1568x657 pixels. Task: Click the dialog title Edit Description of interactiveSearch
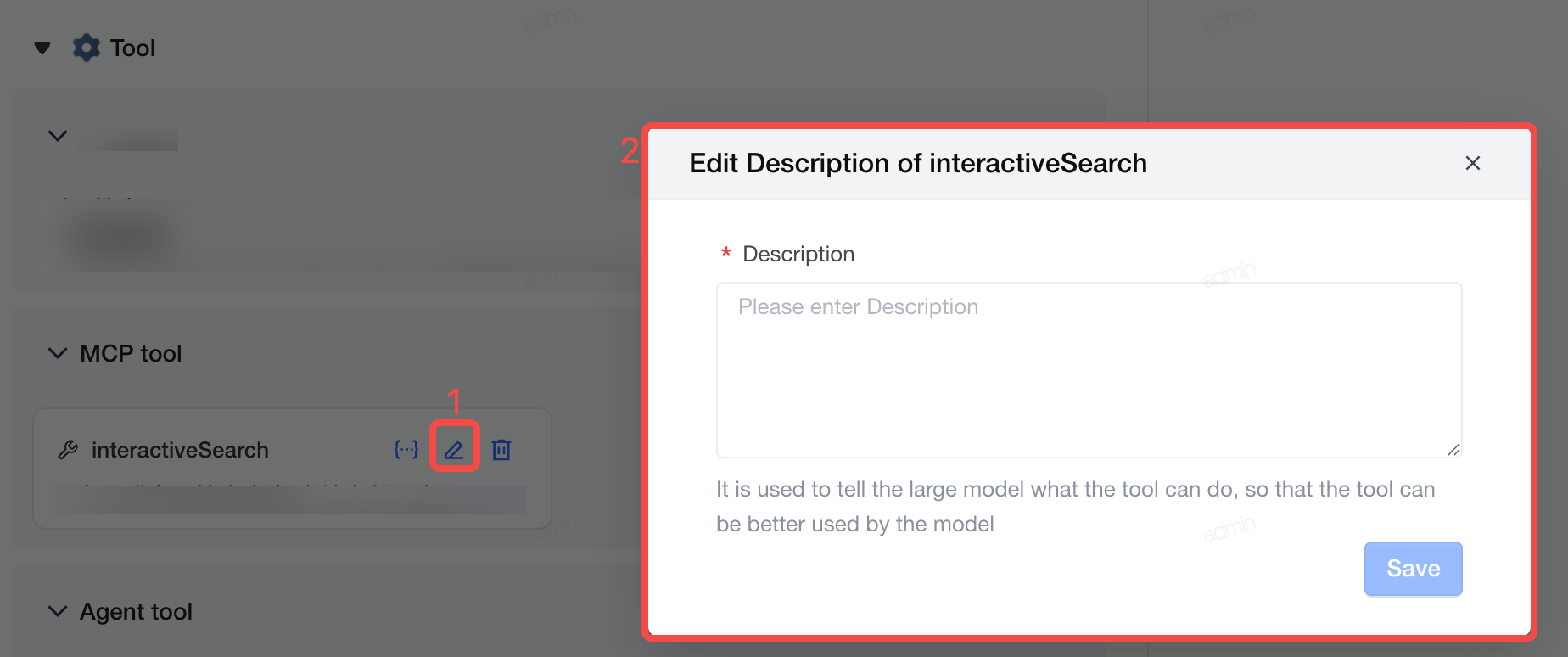pyautogui.click(x=918, y=163)
